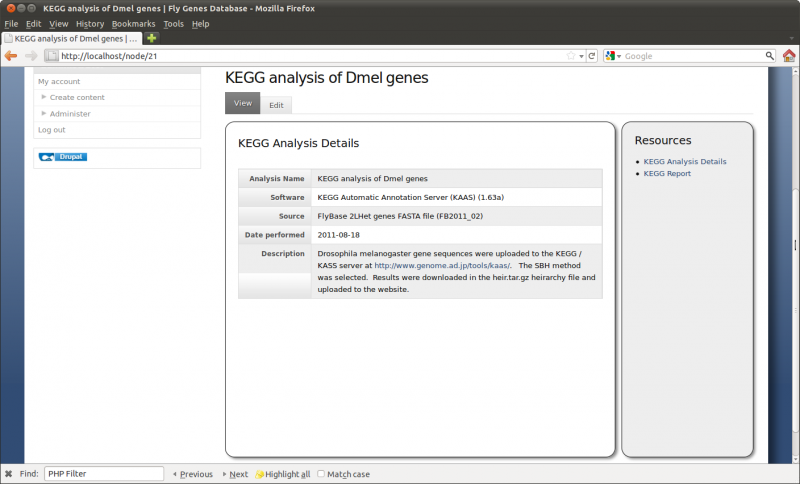Image resolution: width=800 pixels, height=484 pixels.
Task: Click the browser Forward arrow
Action: click(x=31, y=56)
